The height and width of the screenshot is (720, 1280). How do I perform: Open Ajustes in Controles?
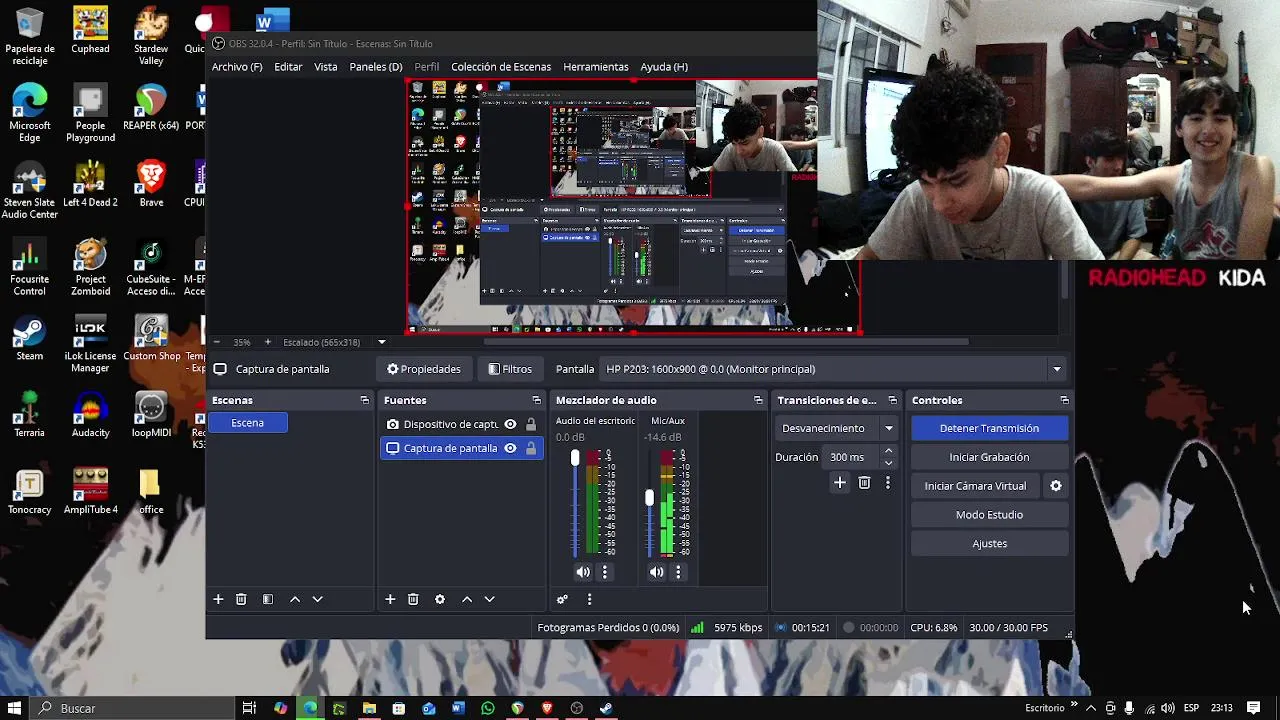[x=989, y=544]
